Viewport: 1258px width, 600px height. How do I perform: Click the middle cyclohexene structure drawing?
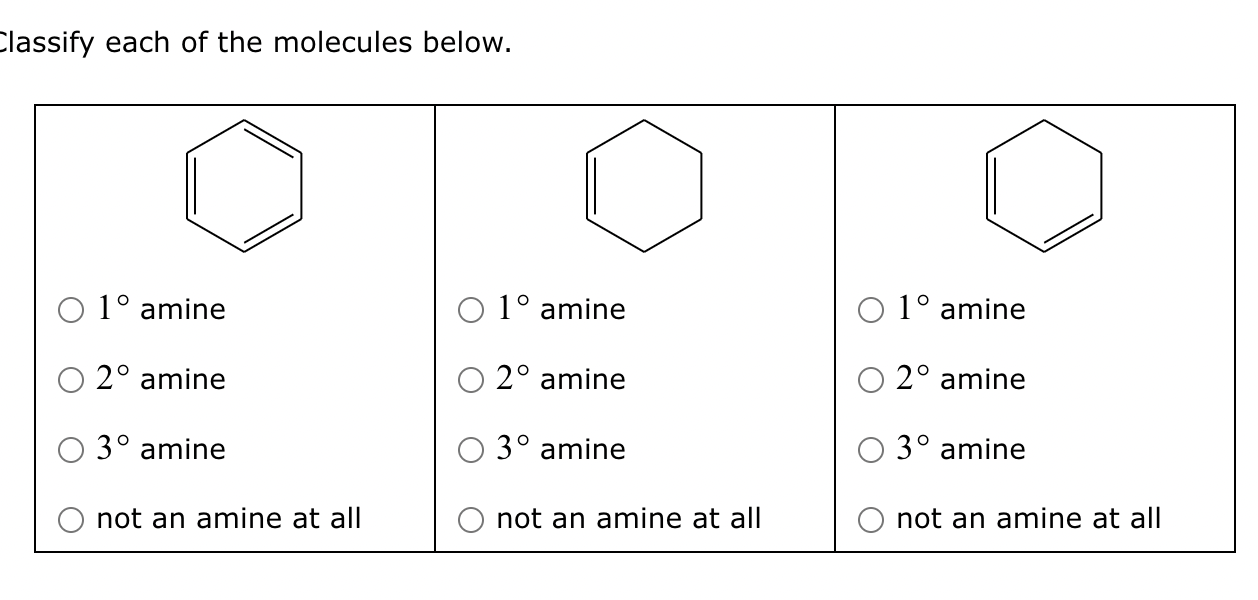pyautogui.click(x=643, y=185)
